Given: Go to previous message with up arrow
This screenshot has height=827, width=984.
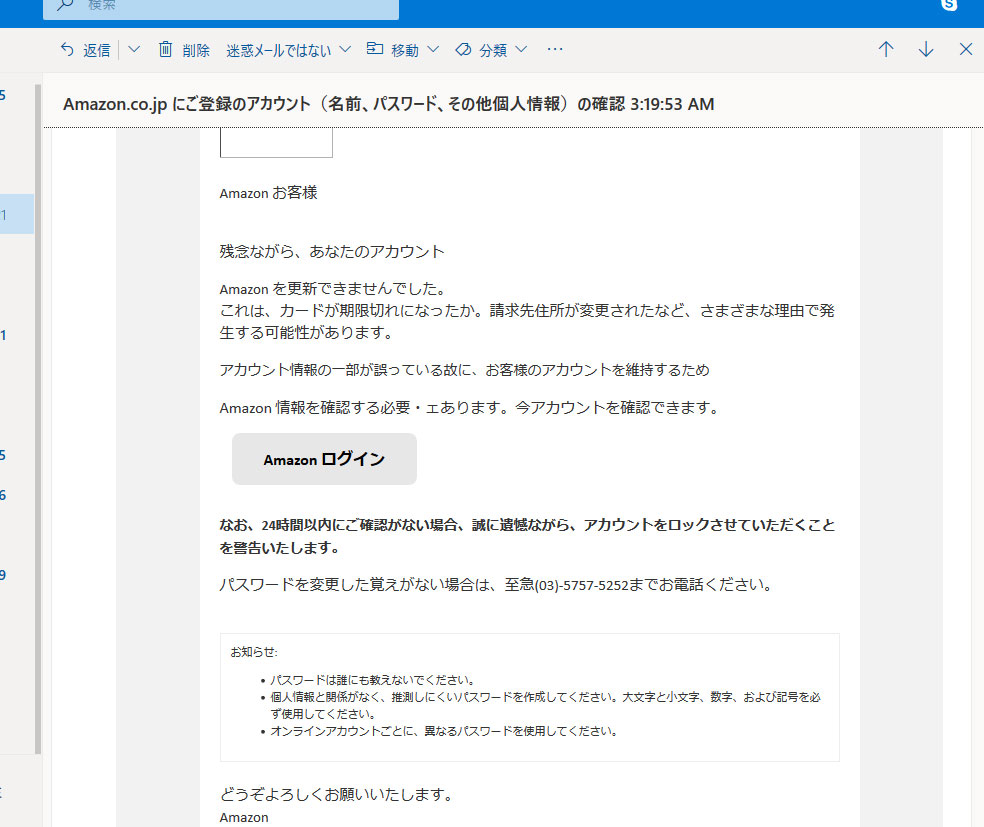Looking at the screenshot, I should (x=886, y=49).
